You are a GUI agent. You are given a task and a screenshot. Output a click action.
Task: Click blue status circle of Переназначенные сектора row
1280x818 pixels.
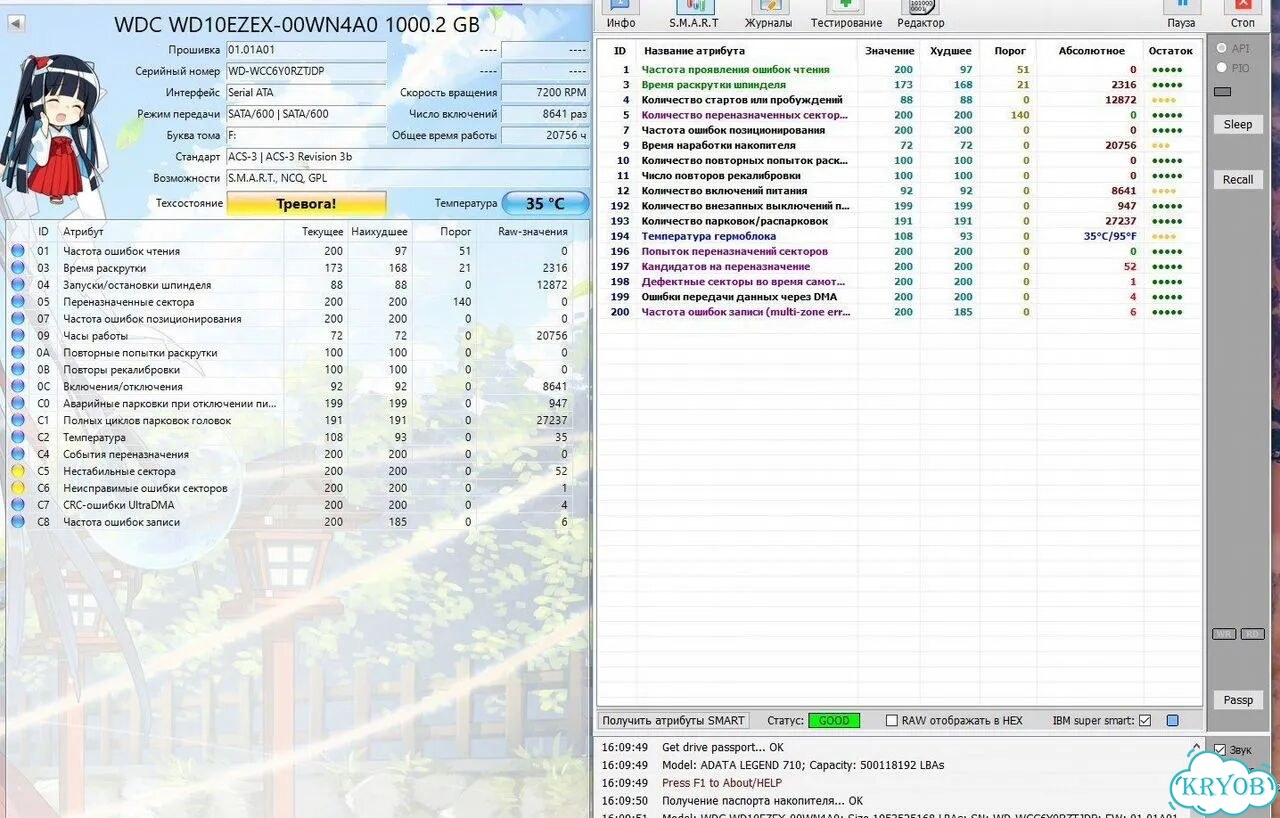coord(18,302)
